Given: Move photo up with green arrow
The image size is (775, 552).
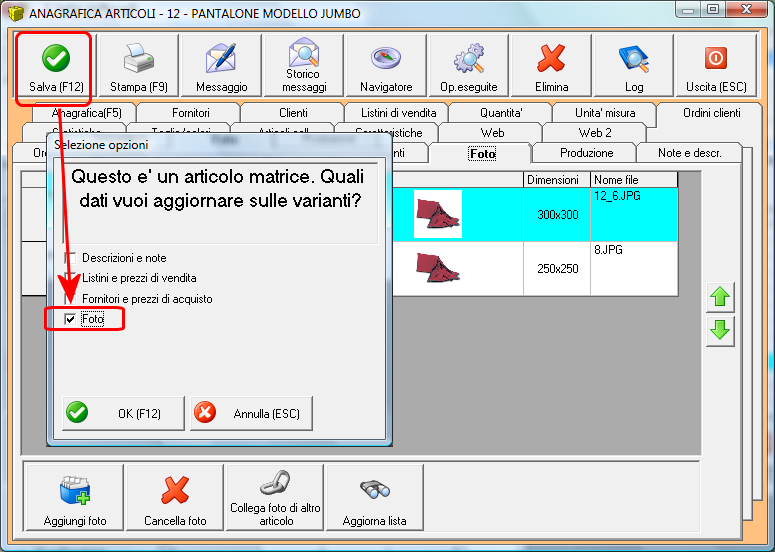Looking at the screenshot, I should 720,297.
